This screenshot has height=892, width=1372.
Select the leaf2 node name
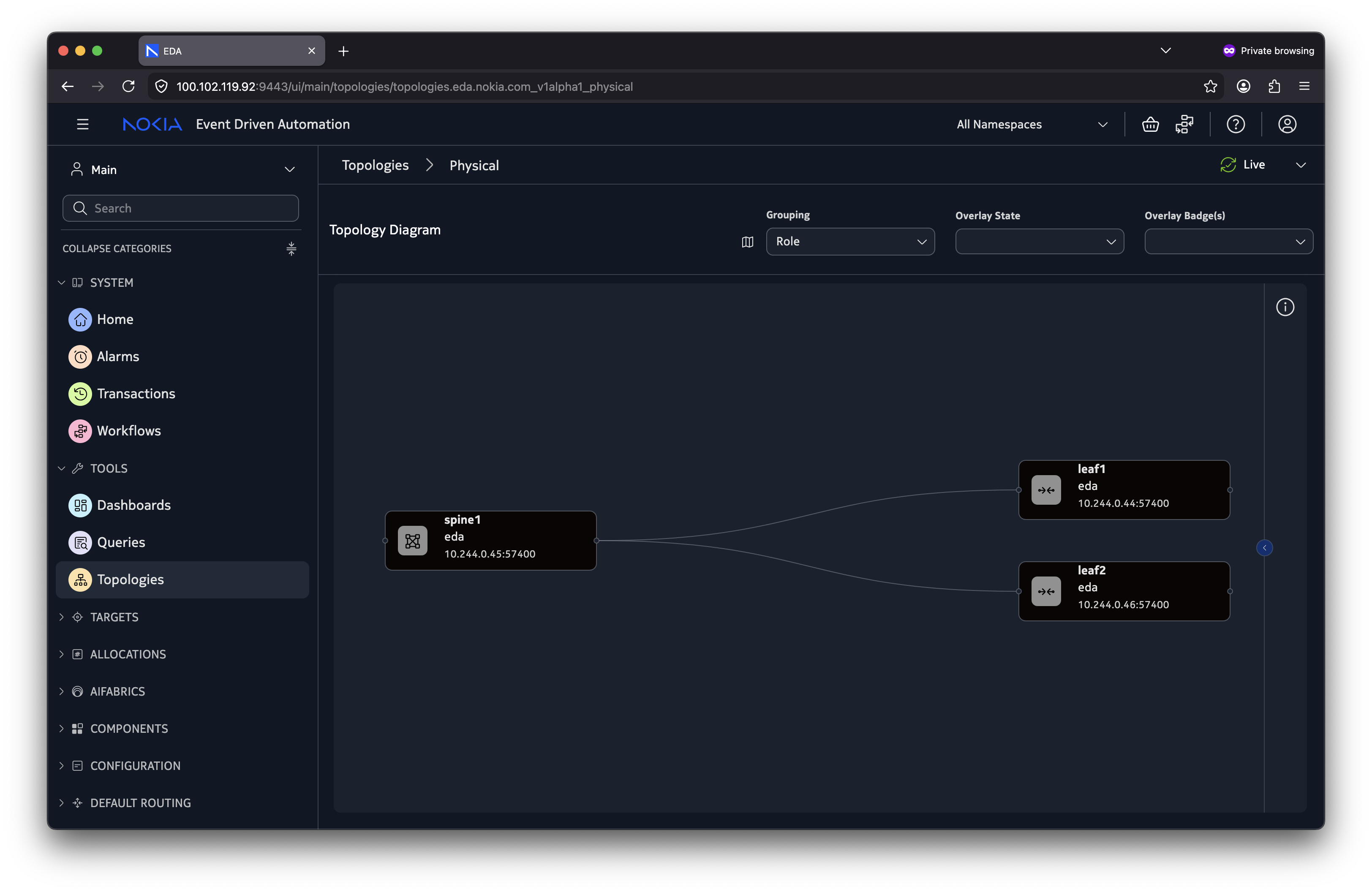click(x=1091, y=571)
